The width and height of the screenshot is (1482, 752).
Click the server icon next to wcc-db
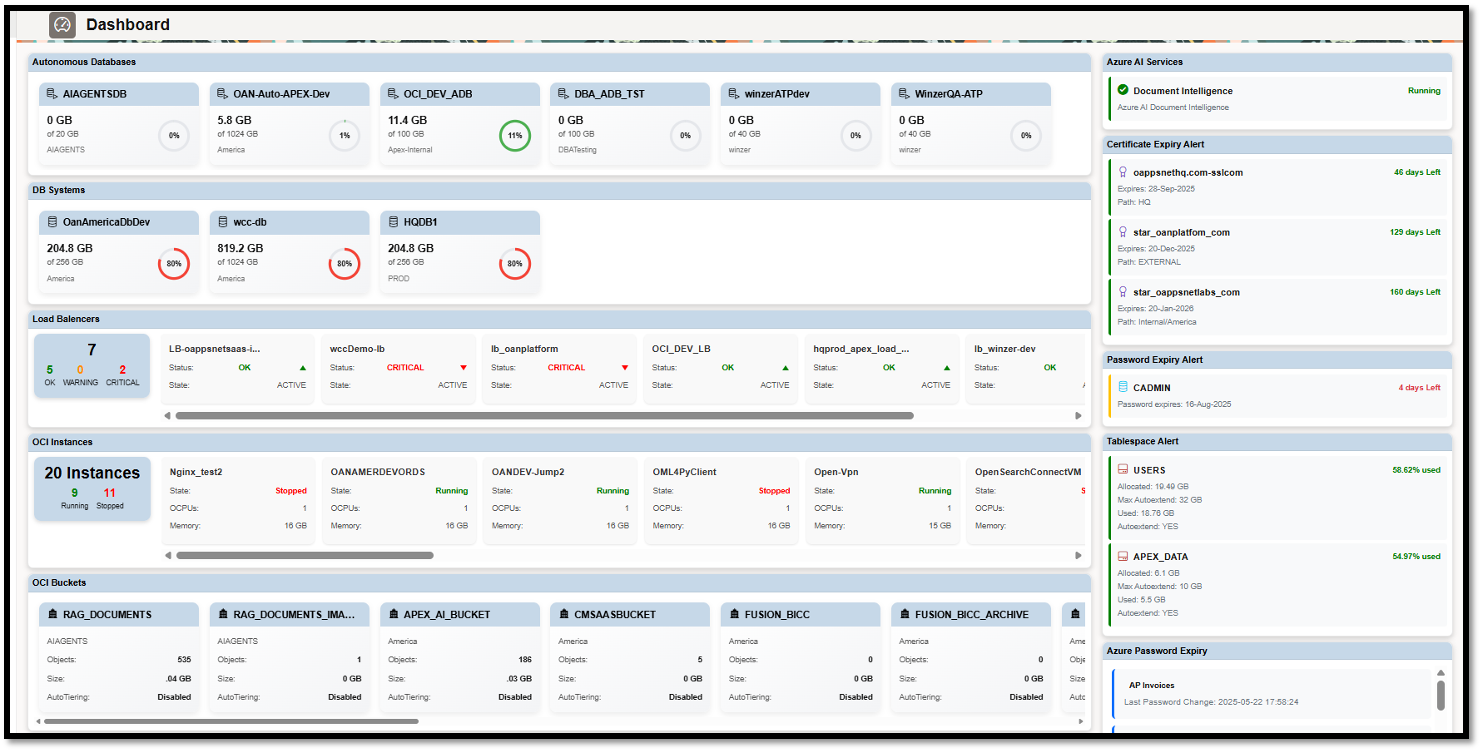[x=222, y=222]
